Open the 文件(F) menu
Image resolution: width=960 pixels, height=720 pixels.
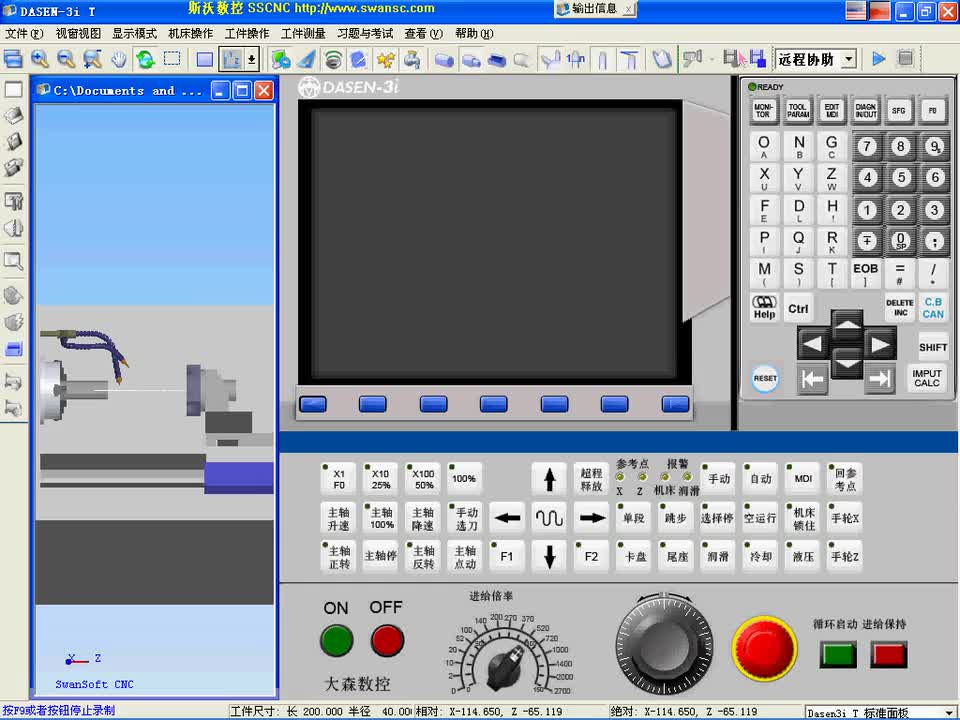click(24, 34)
